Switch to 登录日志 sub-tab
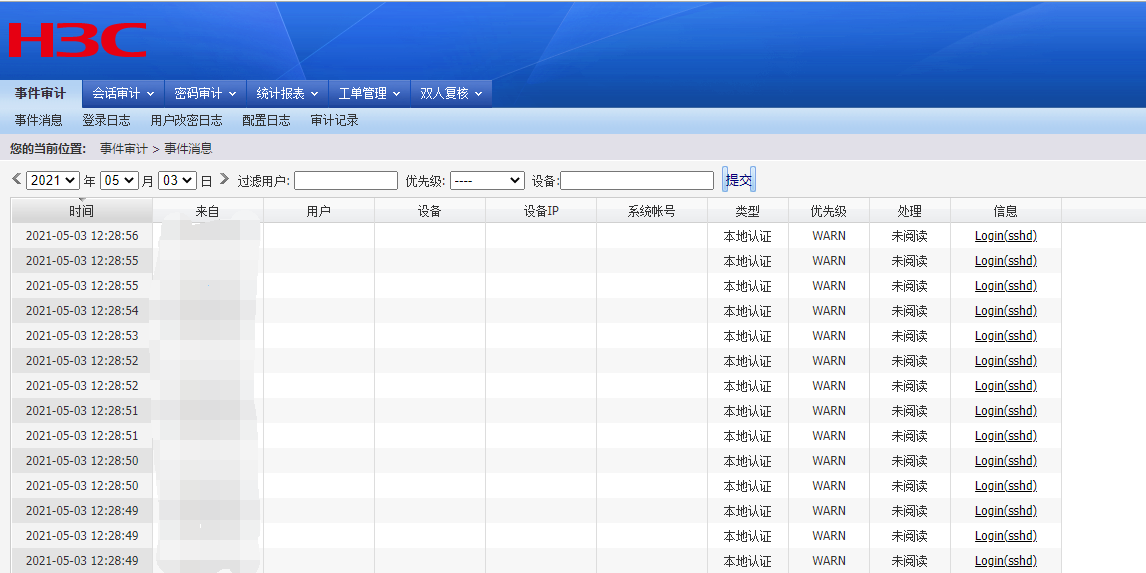The width and height of the screenshot is (1146, 573). (x=106, y=121)
